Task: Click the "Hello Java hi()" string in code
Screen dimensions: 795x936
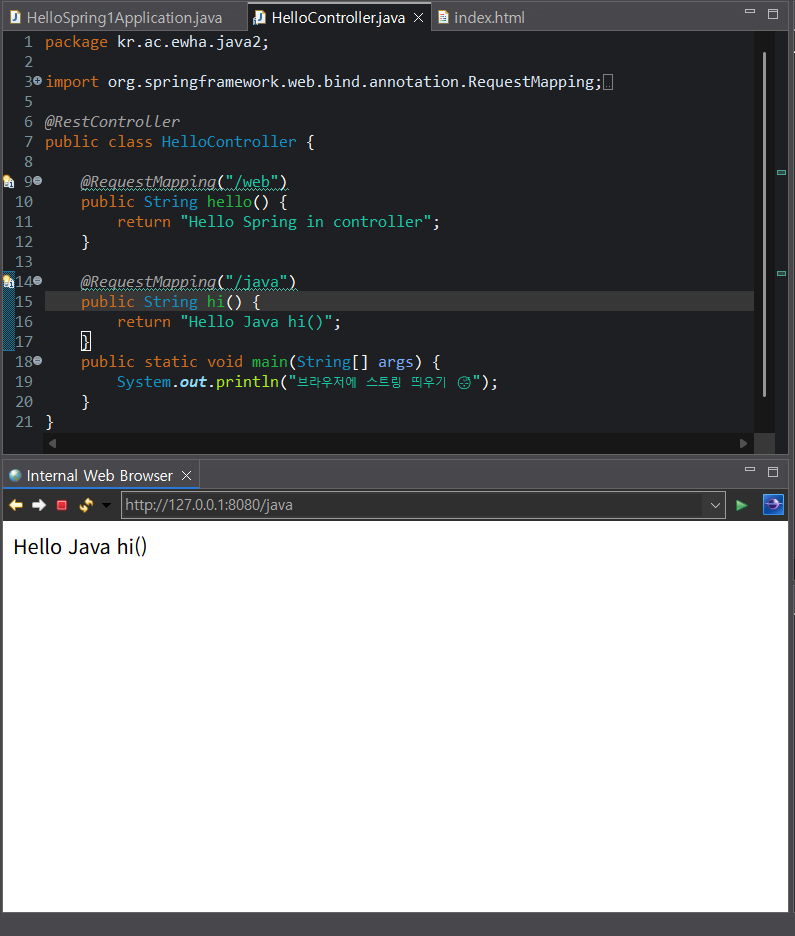Action: click(256, 322)
